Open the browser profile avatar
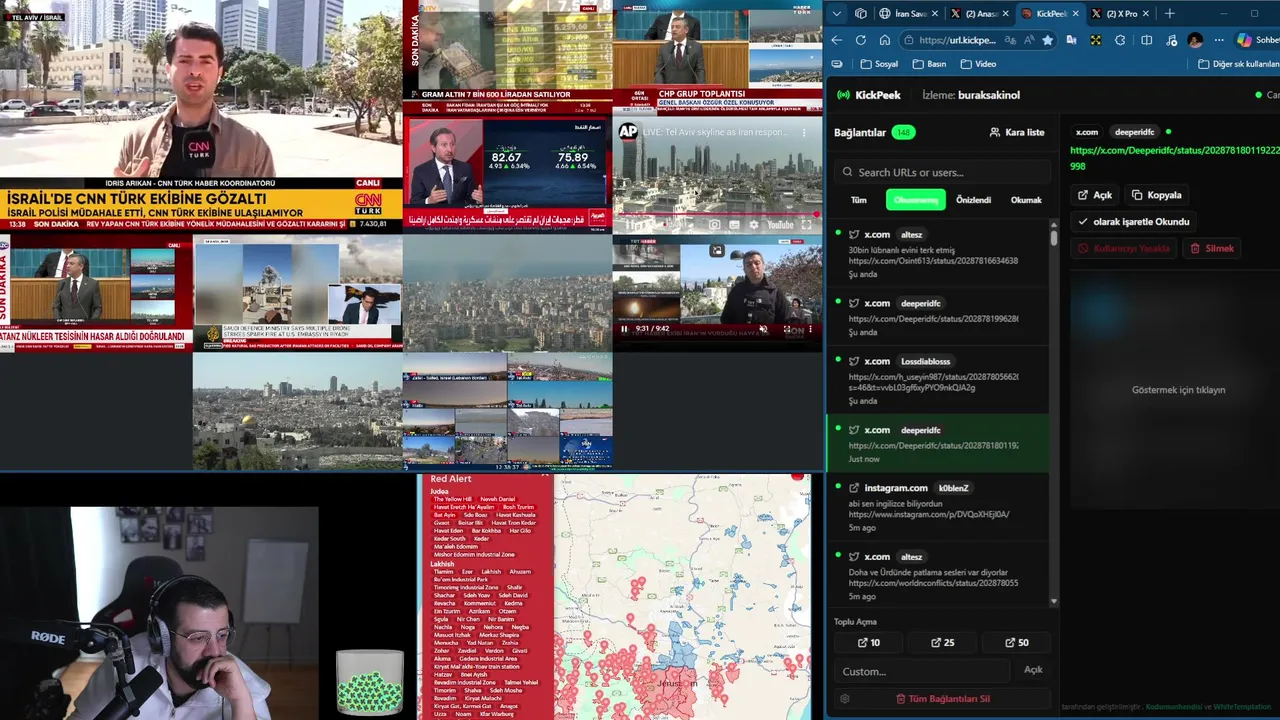The height and width of the screenshot is (720, 1280). click(x=1195, y=40)
